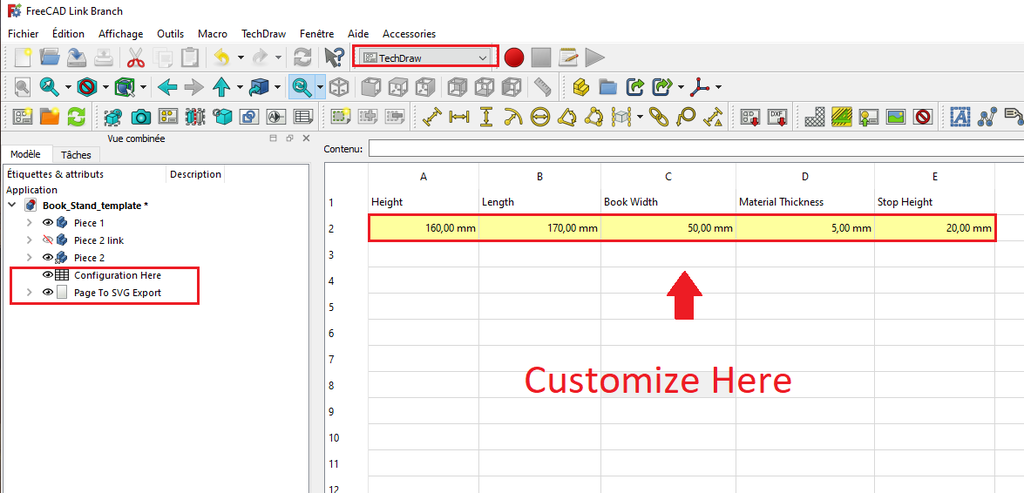Screen dimensions: 1024x493
Task: Click the What's This help cursor icon
Action: [x=334, y=57]
